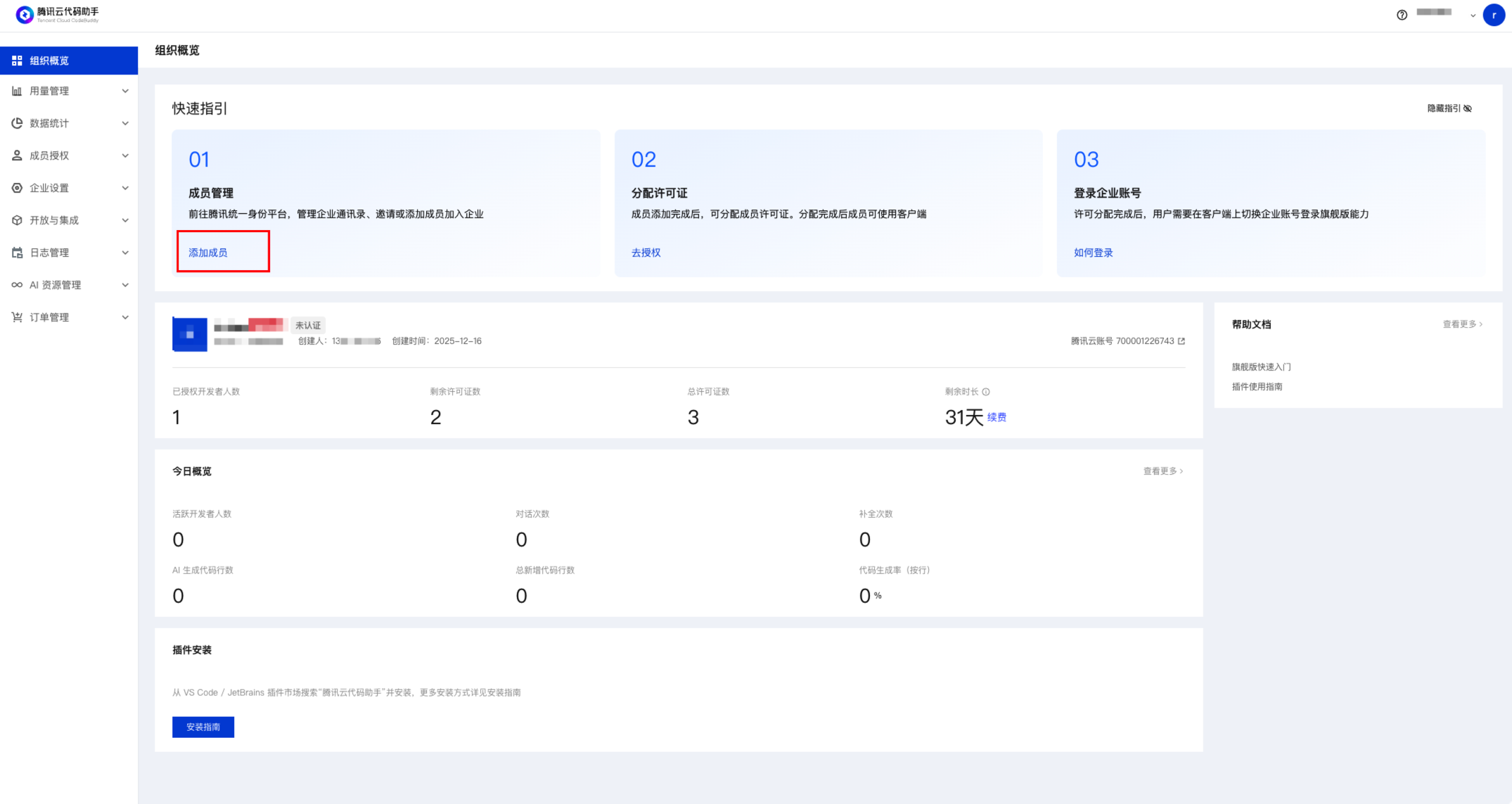Click the user avatar at top right
The width and height of the screenshot is (1512, 804).
click(x=1494, y=15)
